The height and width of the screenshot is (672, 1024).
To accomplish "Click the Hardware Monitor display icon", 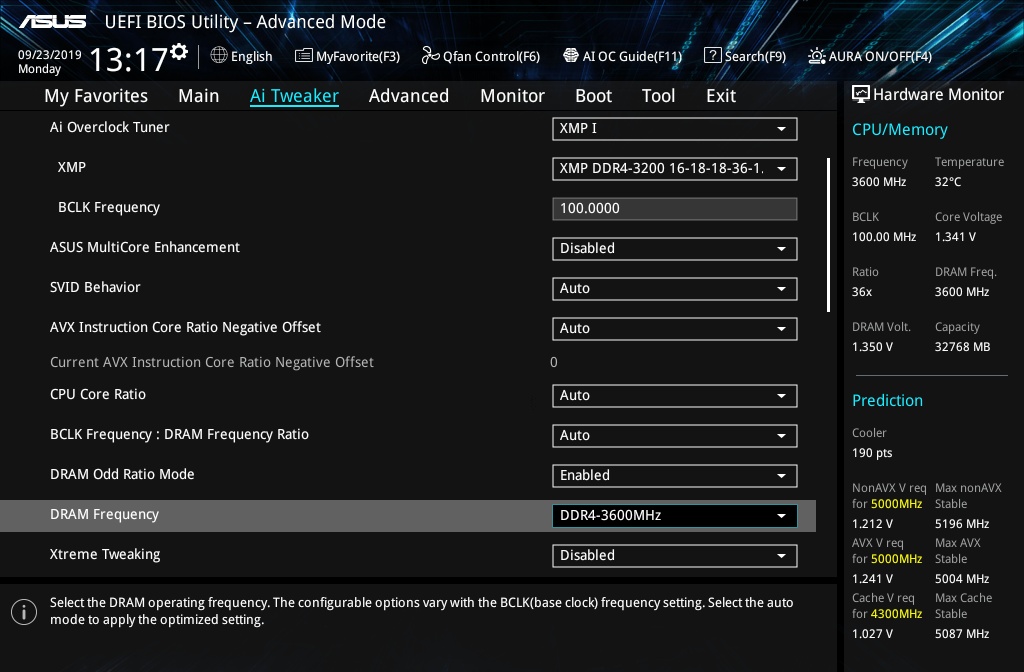I will (x=861, y=95).
